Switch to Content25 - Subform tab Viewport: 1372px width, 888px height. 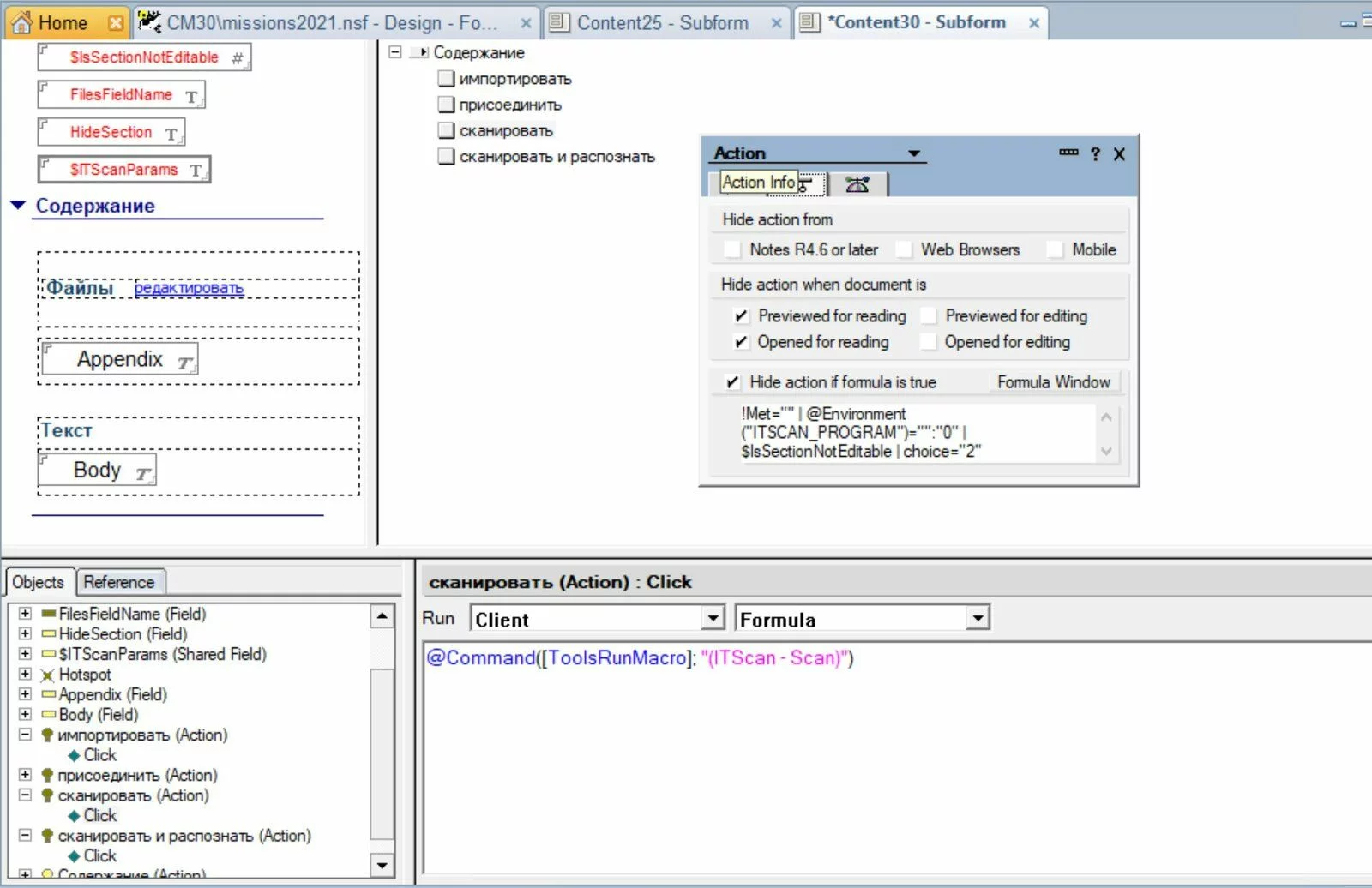coord(661,23)
